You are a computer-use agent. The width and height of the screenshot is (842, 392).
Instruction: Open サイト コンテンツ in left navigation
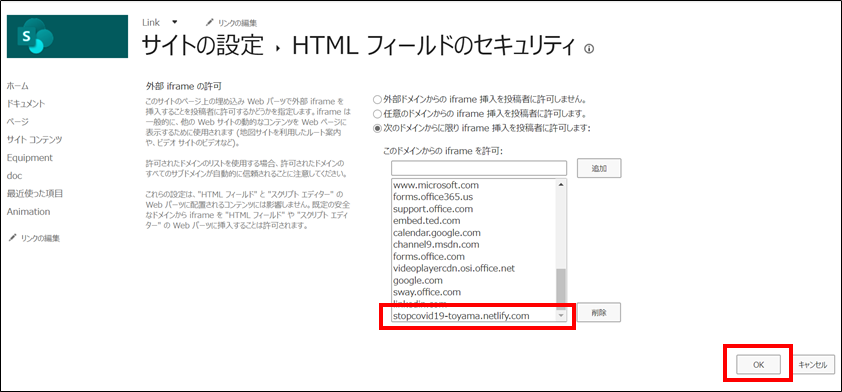pos(34,140)
